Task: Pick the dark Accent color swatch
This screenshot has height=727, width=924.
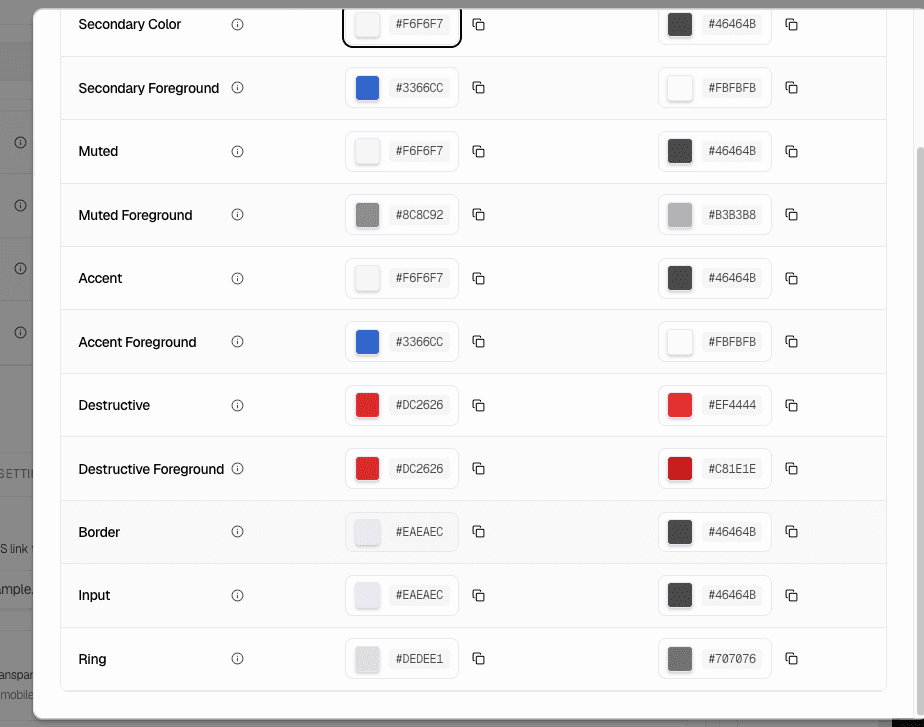Action: tap(680, 278)
